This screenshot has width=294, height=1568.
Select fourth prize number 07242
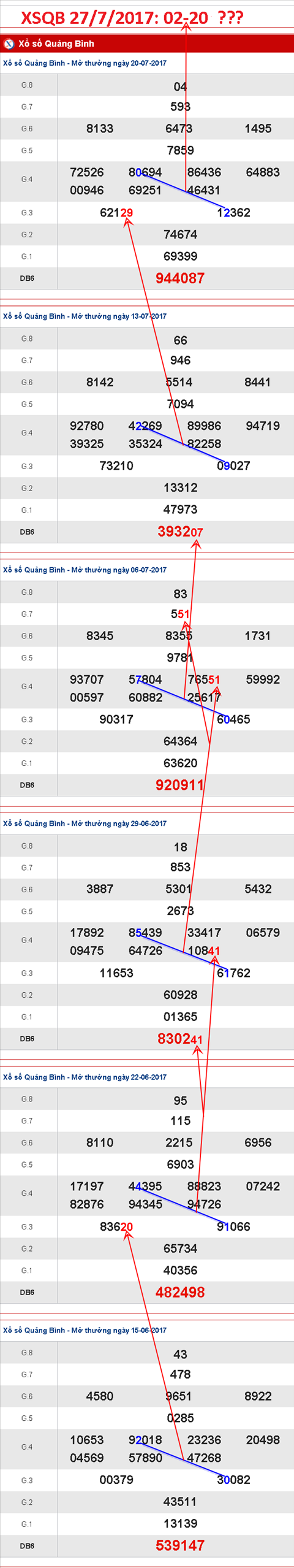(x=263, y=1186)
